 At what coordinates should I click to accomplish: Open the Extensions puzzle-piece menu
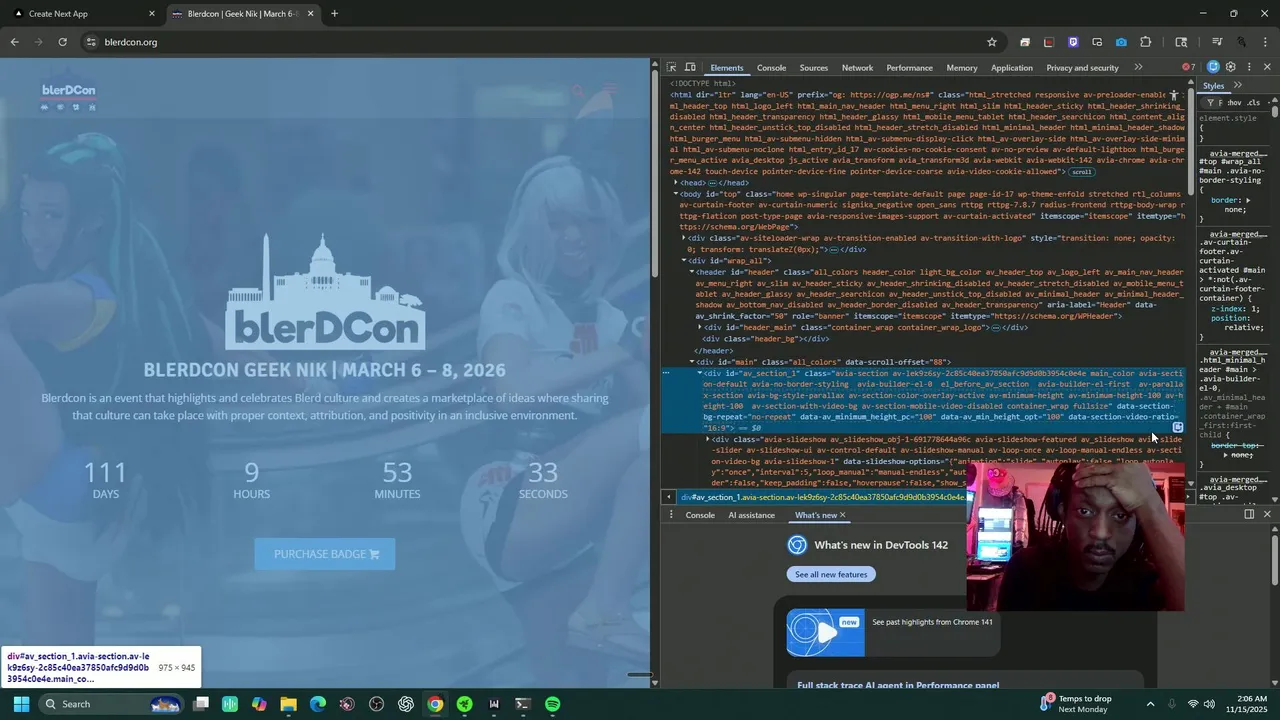click(x=1146, y=42)
